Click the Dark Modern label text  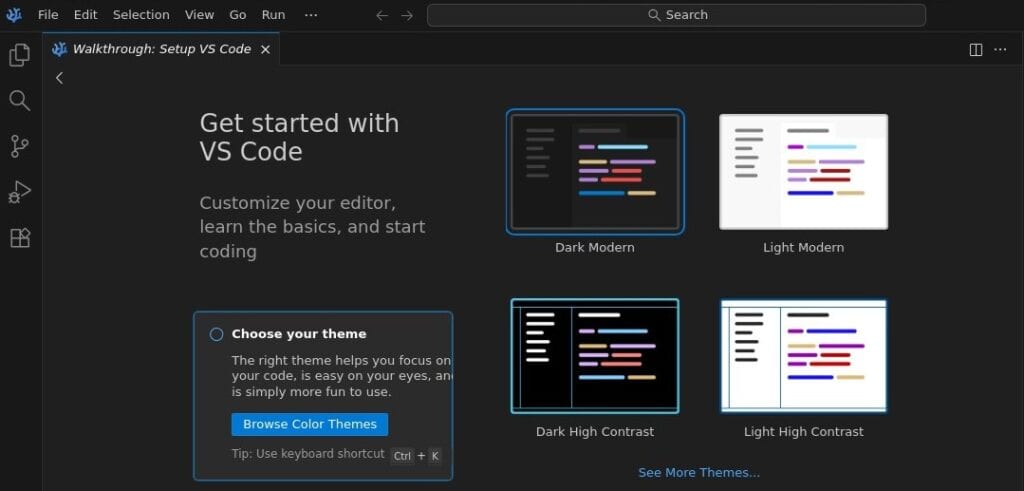coord(595,248)
